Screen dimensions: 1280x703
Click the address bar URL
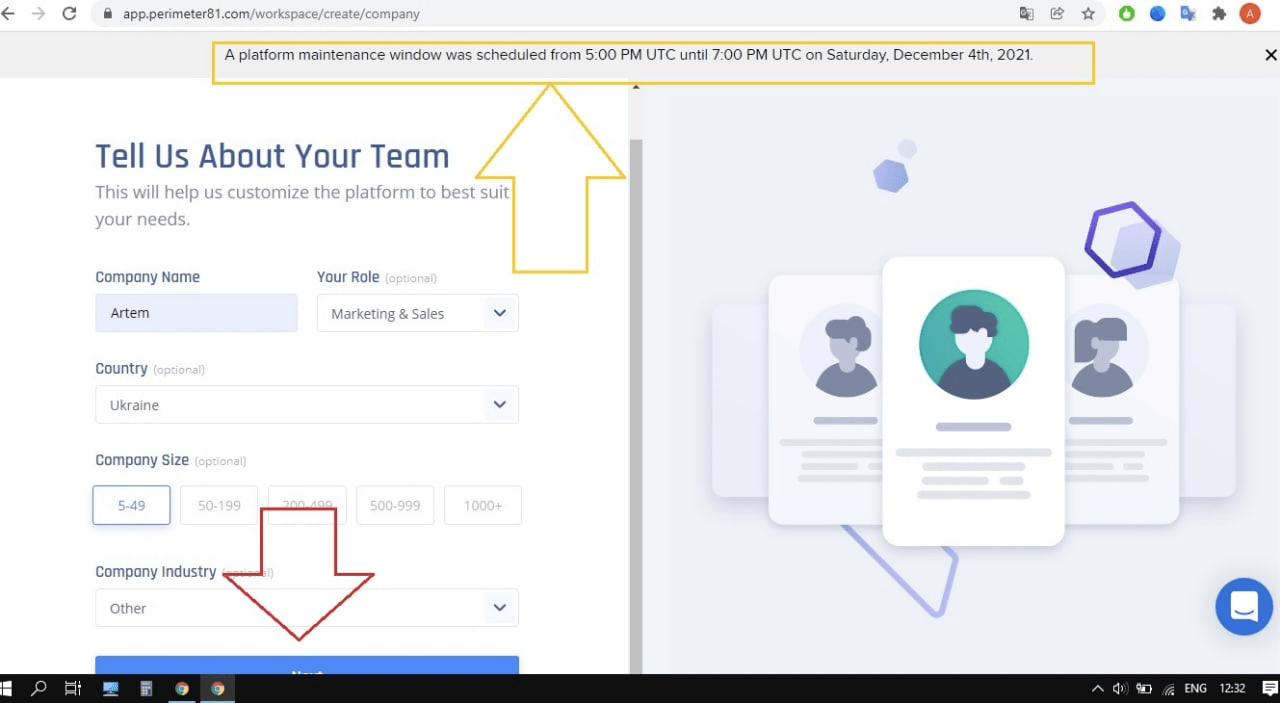(x=271, y=14)
